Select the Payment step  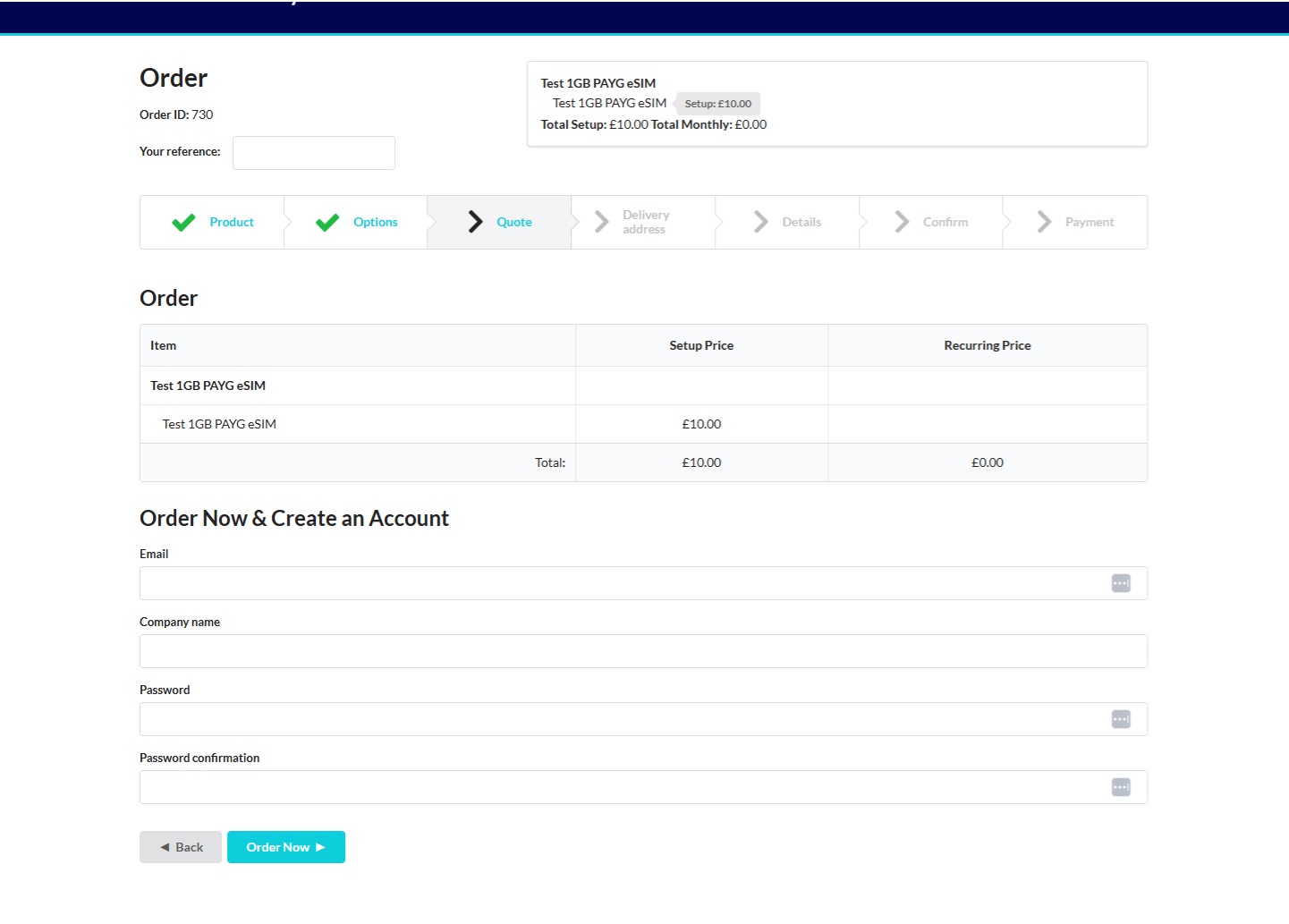(1075, 222)
